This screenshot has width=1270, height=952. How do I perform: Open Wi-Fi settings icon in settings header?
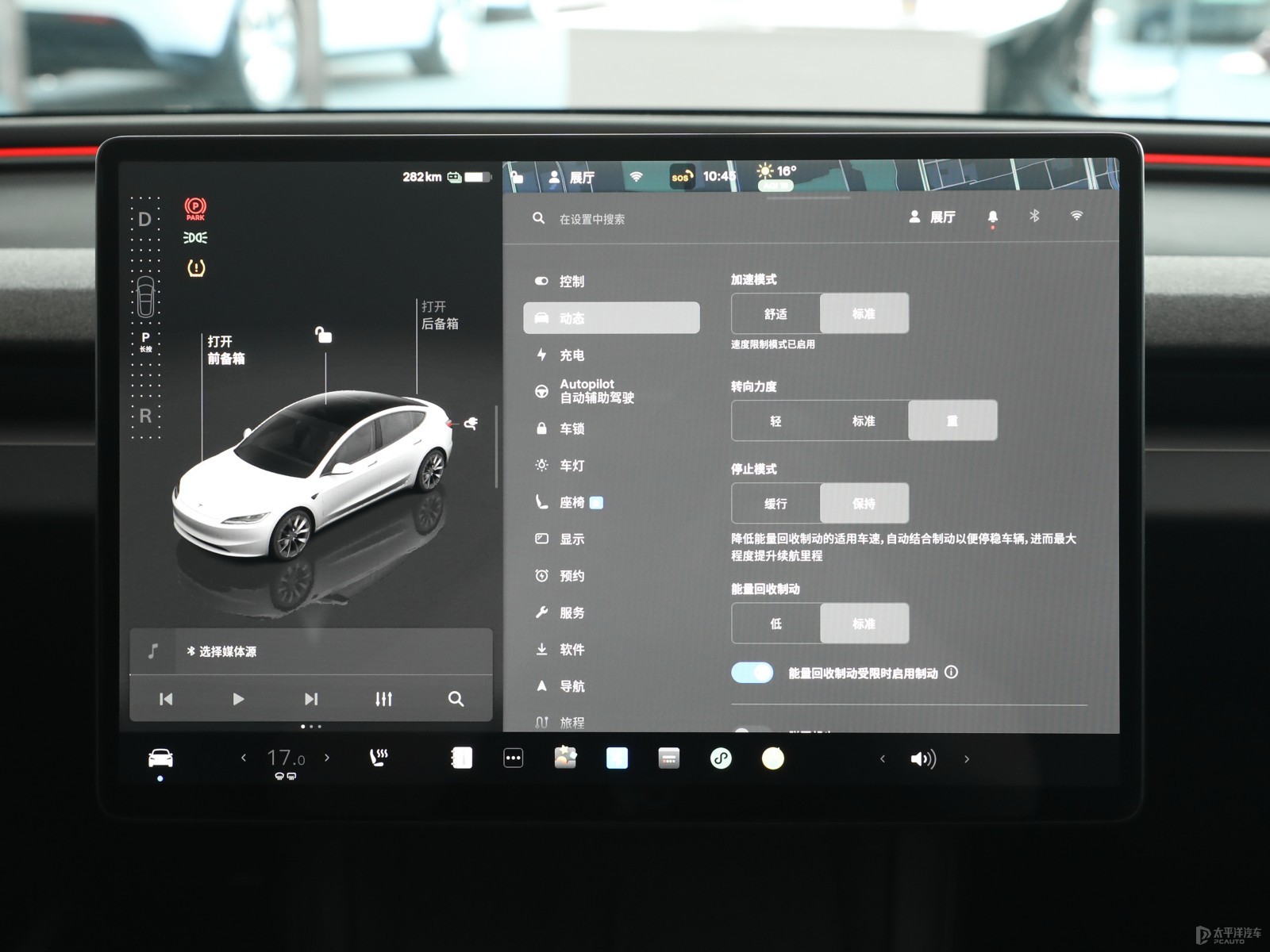tap(1076, 216)
